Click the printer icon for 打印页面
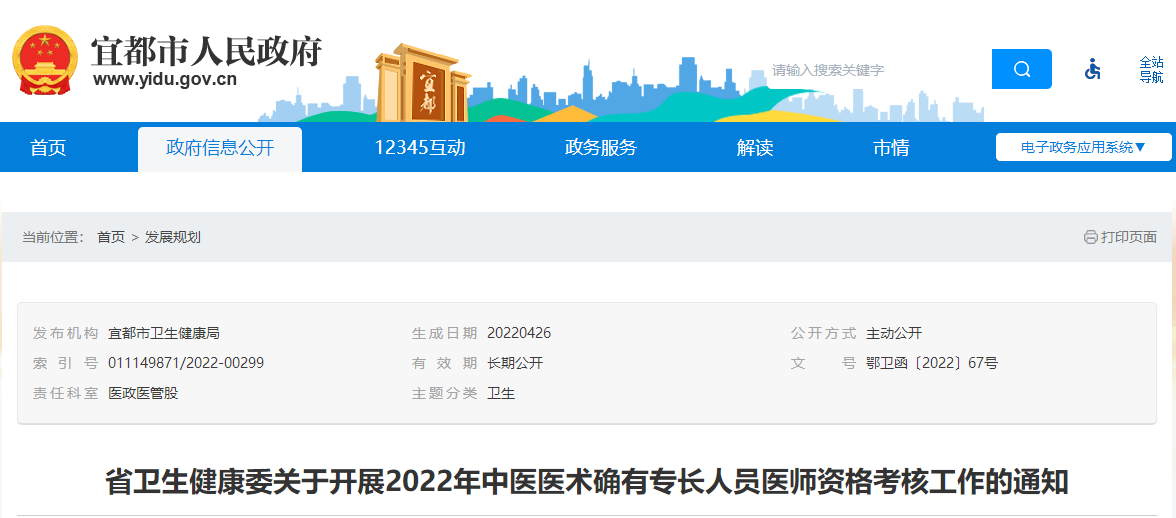1176x518 pixels. 1090,237
